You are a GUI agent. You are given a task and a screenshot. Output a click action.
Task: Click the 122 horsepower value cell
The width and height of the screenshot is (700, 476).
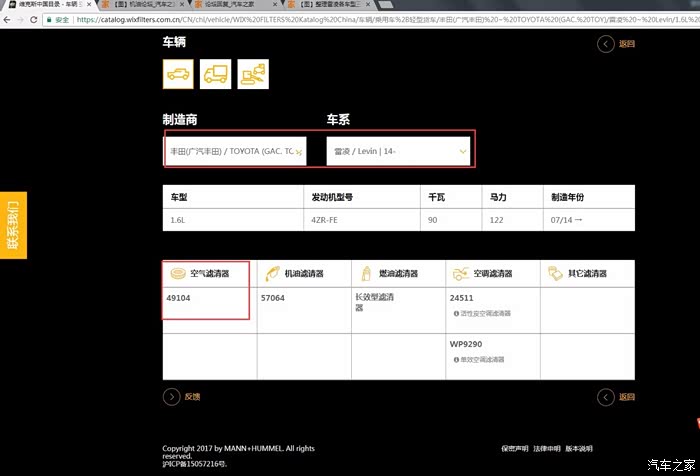coord(512,220)
